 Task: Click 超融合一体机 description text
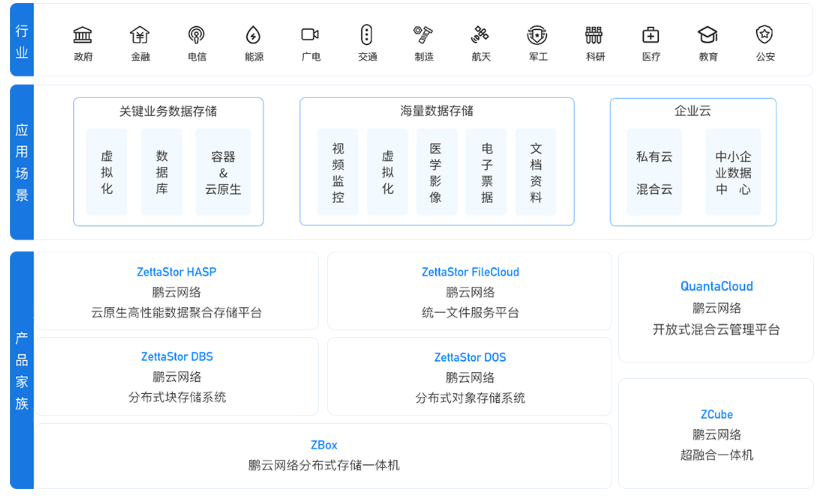click(716, 455)
